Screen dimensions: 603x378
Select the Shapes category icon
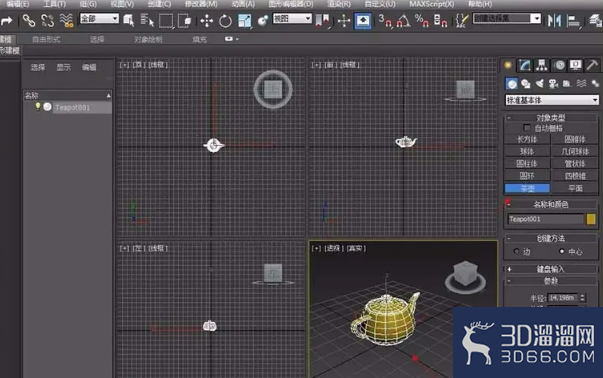click(x=526, y=83)
